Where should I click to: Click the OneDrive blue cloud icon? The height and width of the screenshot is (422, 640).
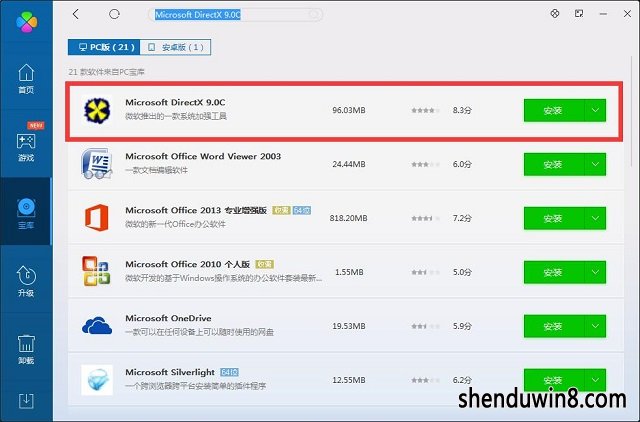click(x=97, y=326)
